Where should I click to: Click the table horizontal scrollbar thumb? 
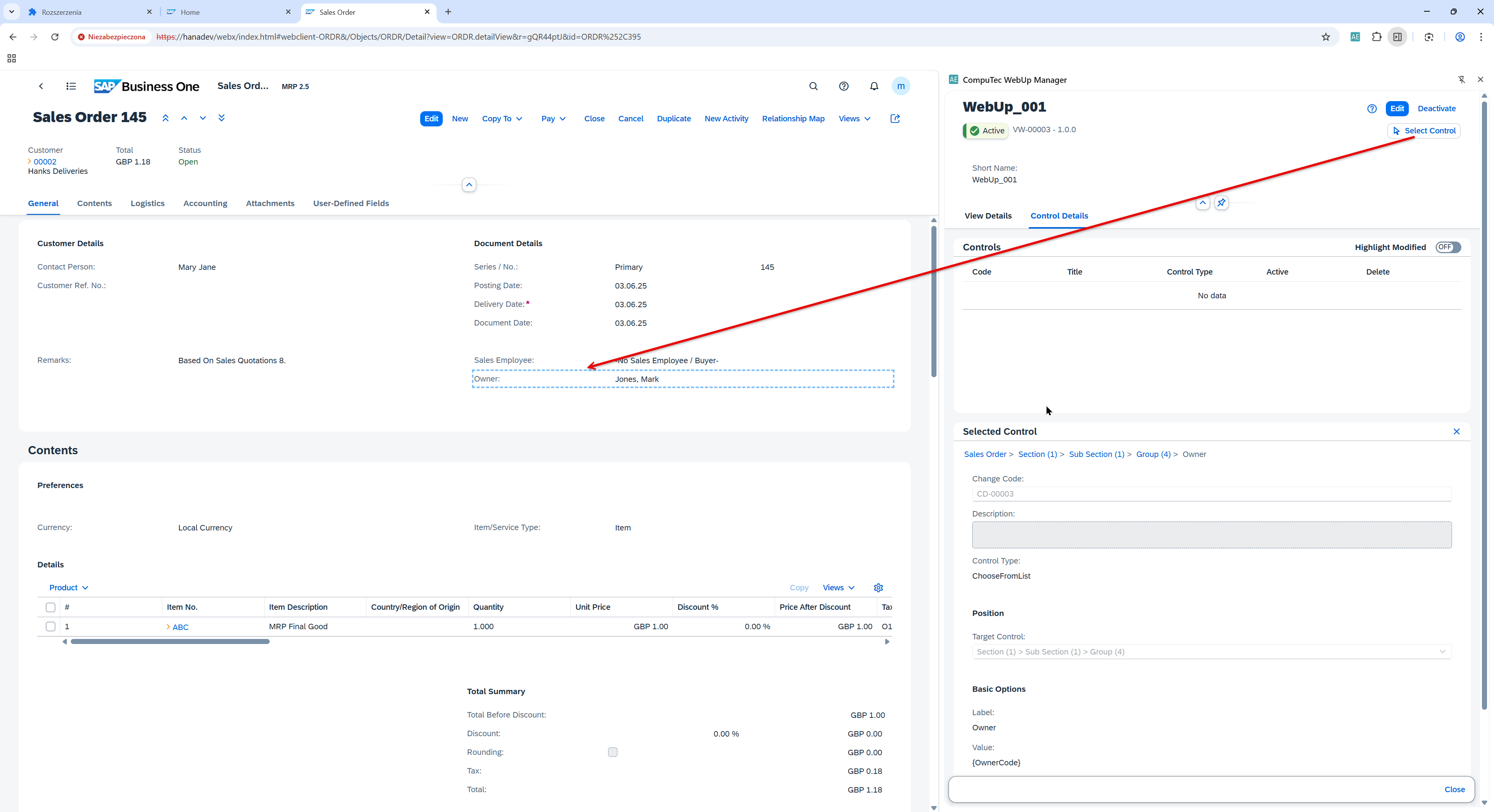(x=170, y=642)
